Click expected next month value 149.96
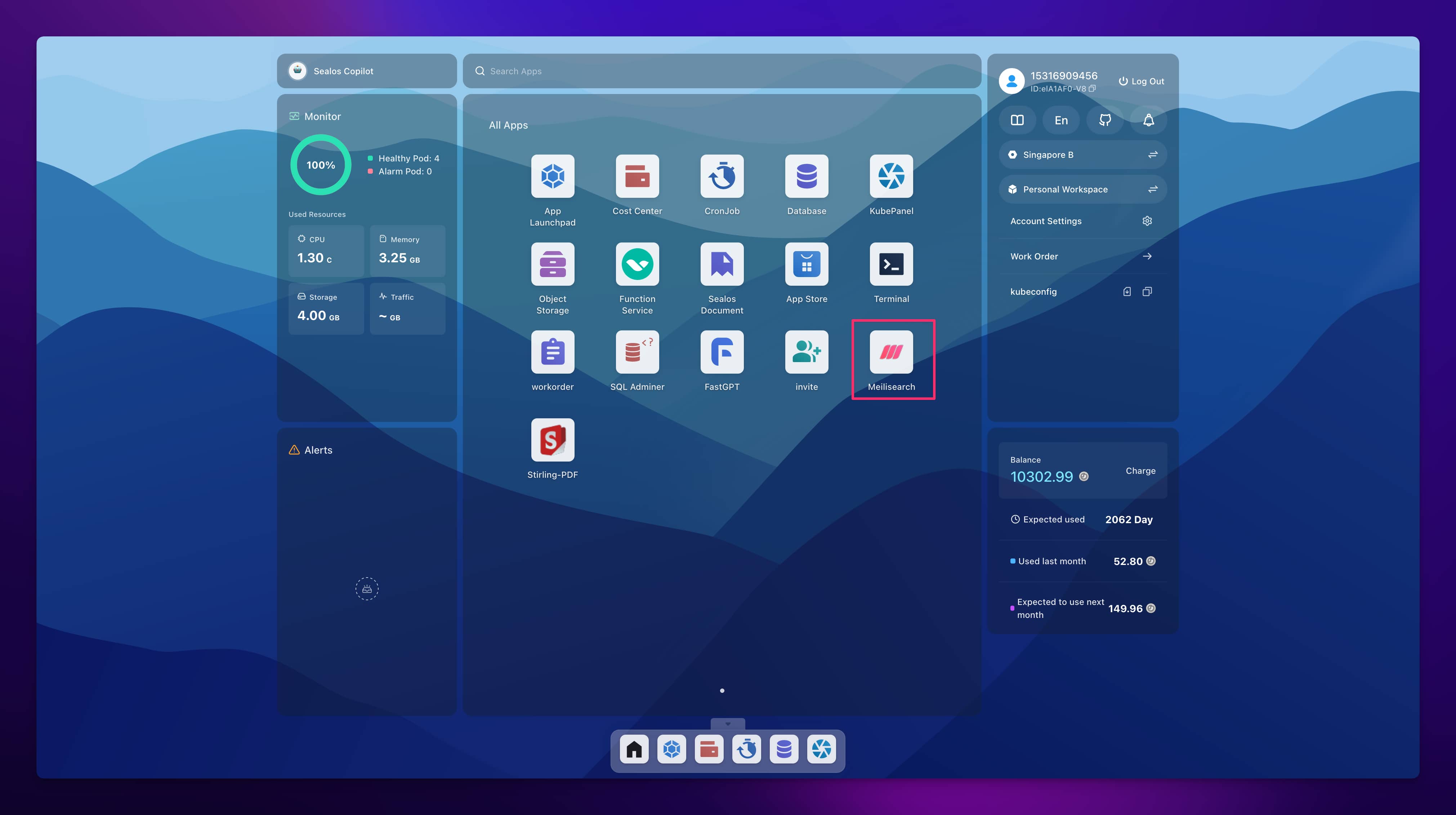The width and height of the screenshot is (1456, 815). (1125, 609)
